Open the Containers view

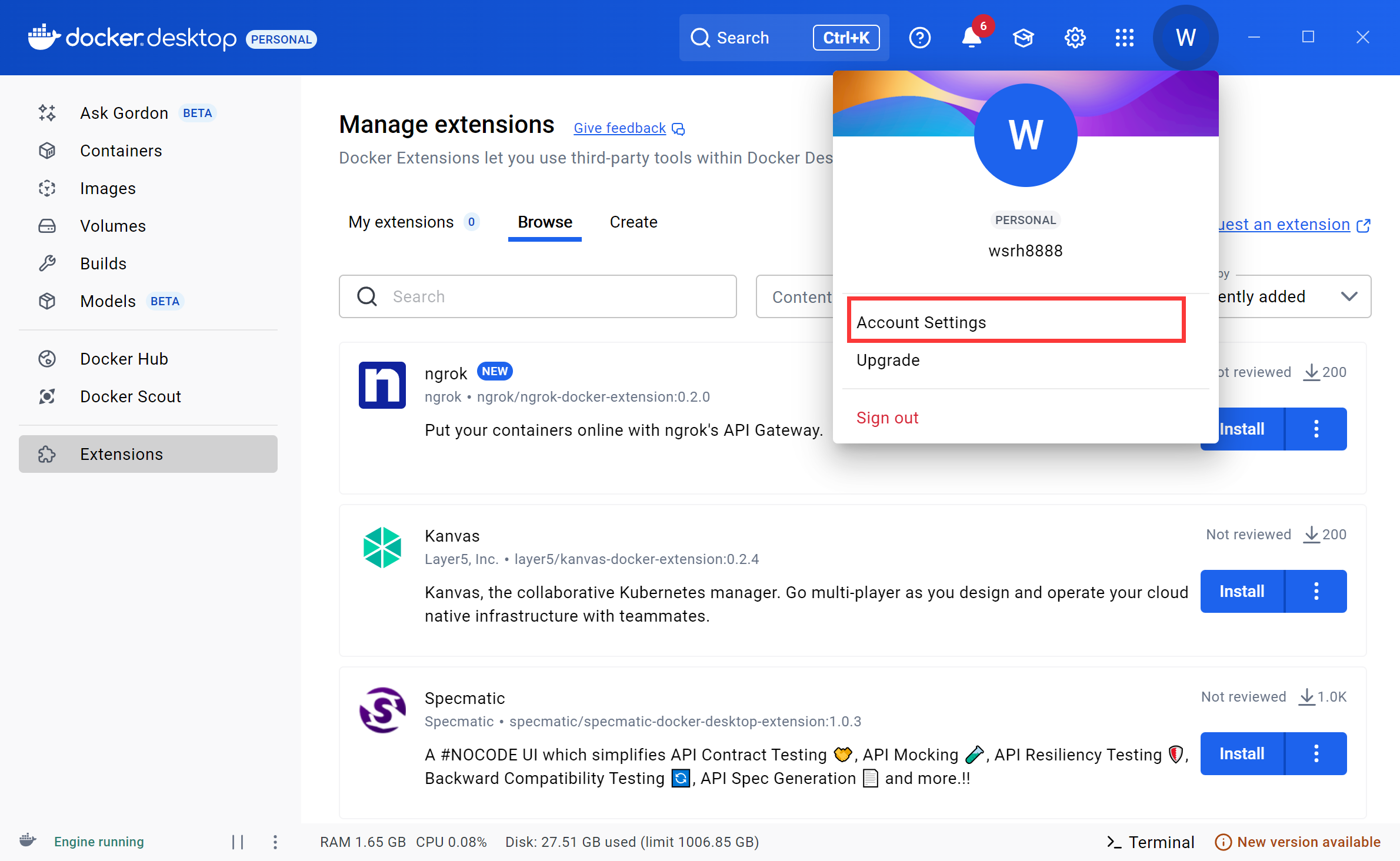tap(121, 151)
